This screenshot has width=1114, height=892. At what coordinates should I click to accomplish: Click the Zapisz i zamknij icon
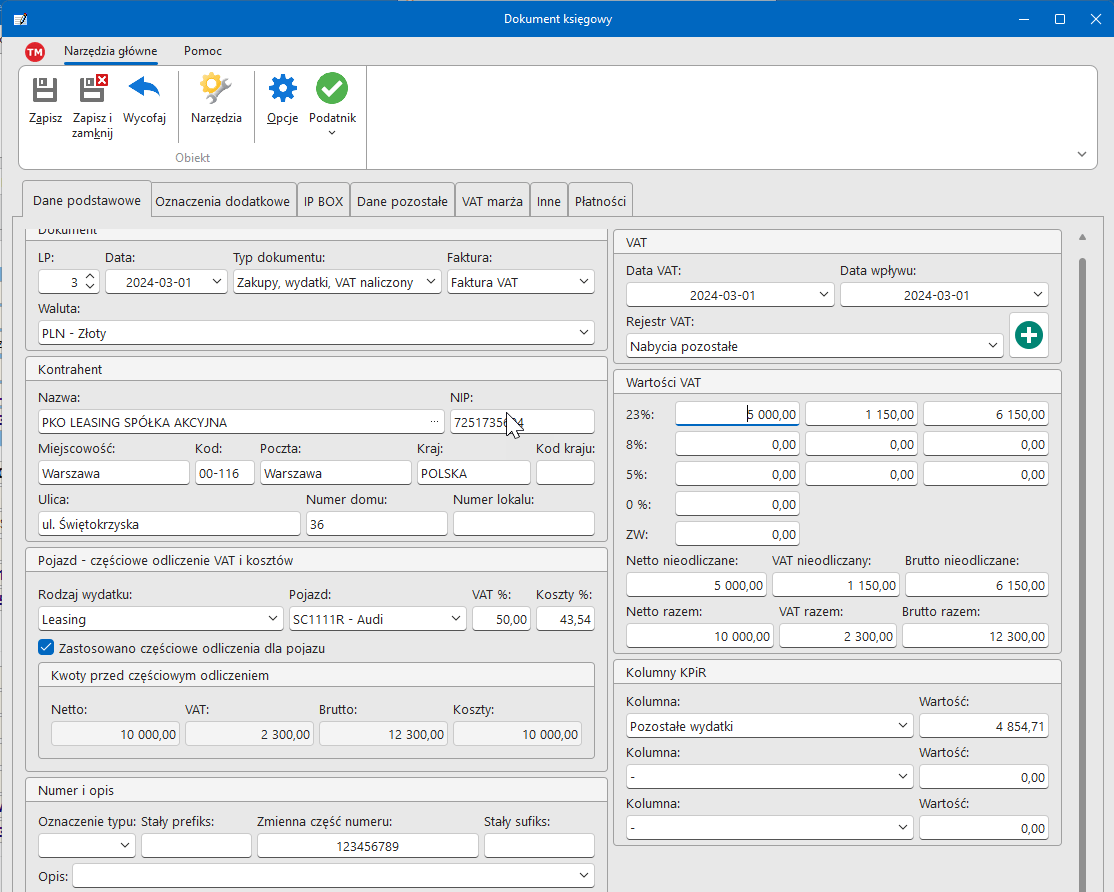pos(93,91)
